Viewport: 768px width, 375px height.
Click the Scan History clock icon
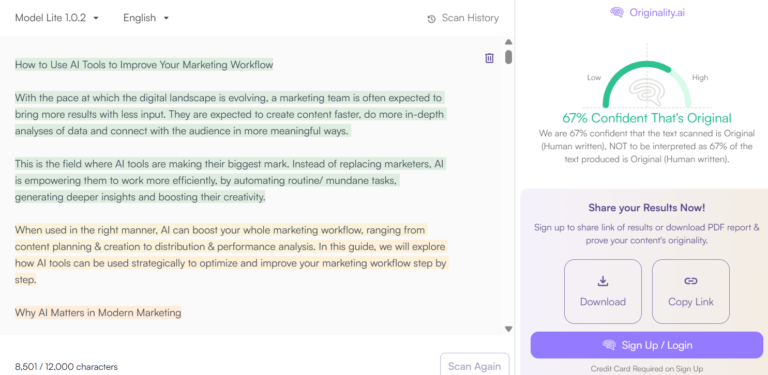click(432, 19)
